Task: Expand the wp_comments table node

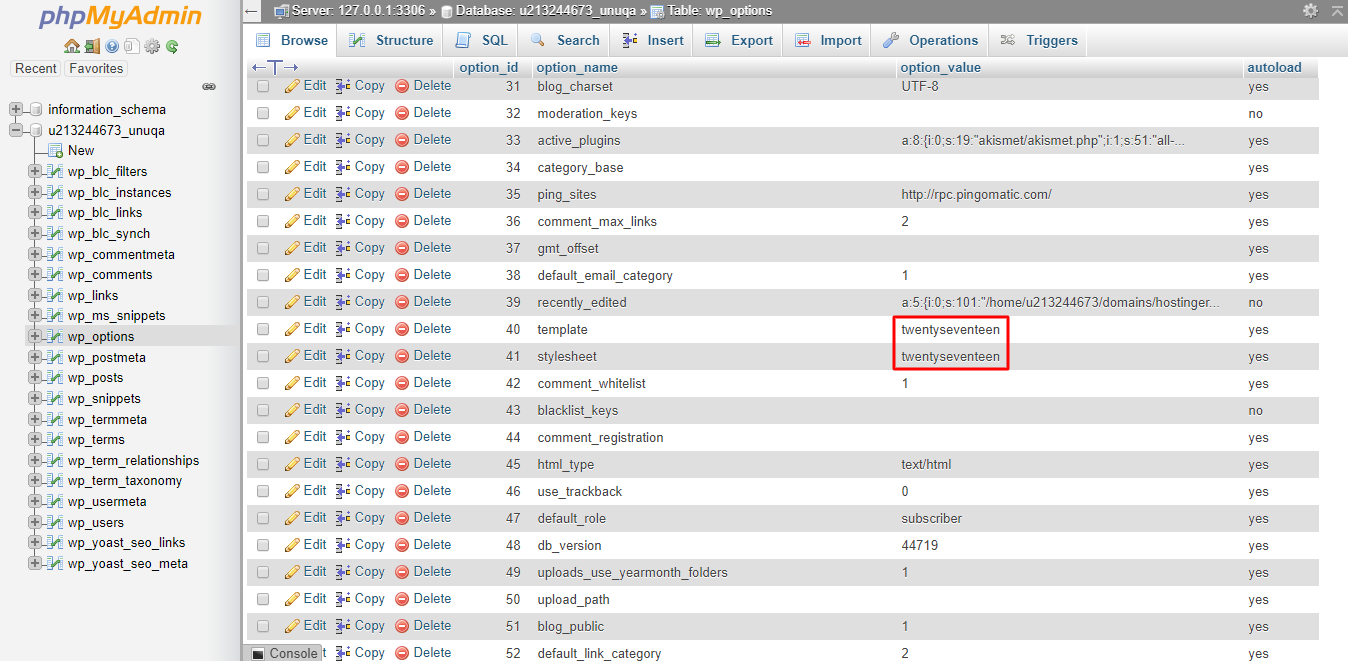Action: [x=35, y=274]
